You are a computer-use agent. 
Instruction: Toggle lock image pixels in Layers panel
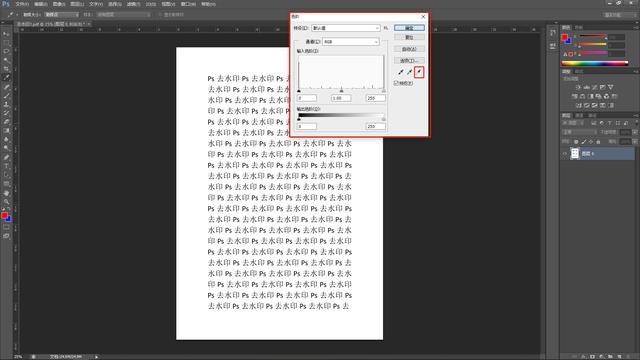click(x=584, y=142)
